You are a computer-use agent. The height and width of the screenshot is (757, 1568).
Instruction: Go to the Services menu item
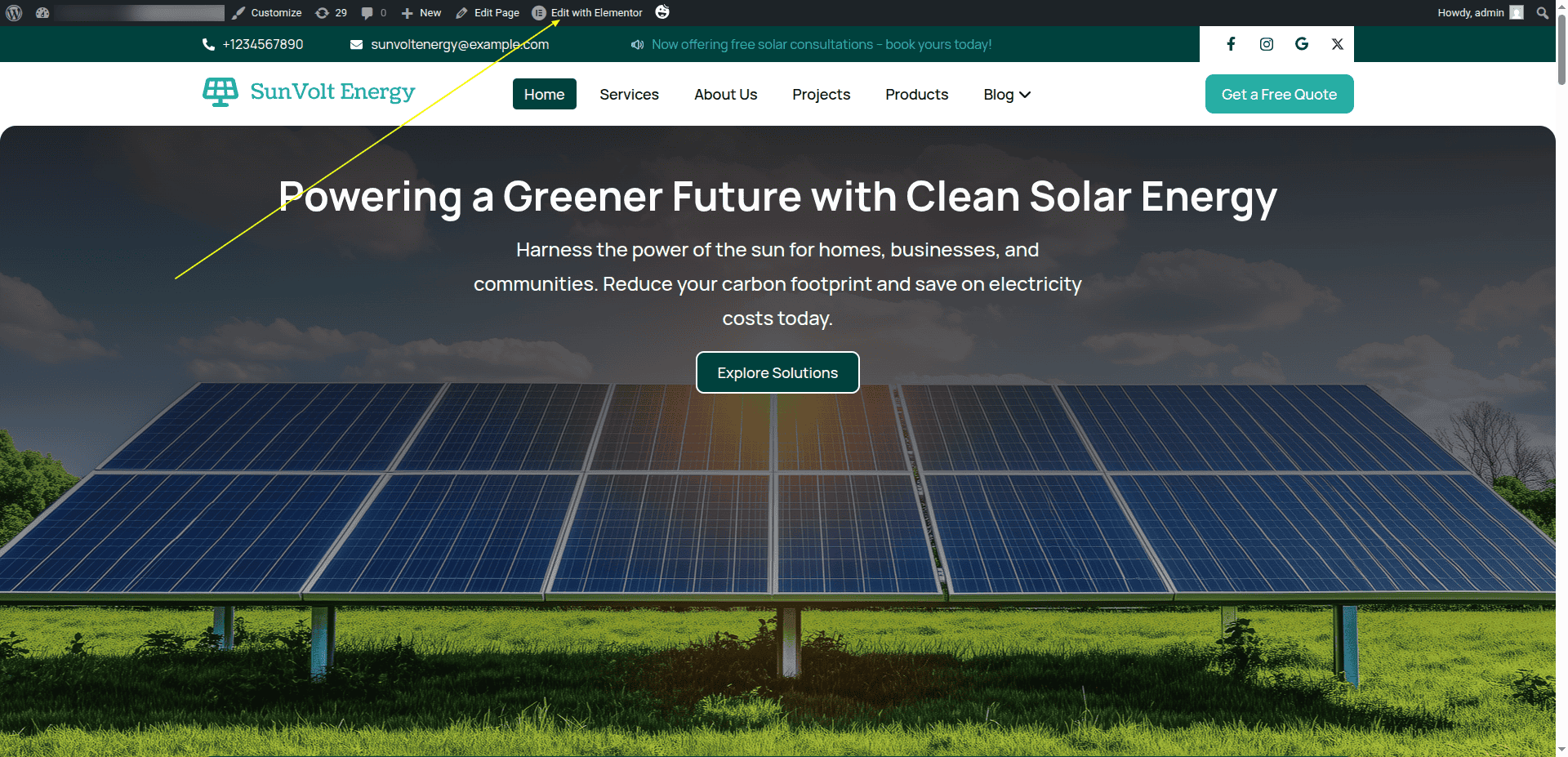(x=629, y=95)
